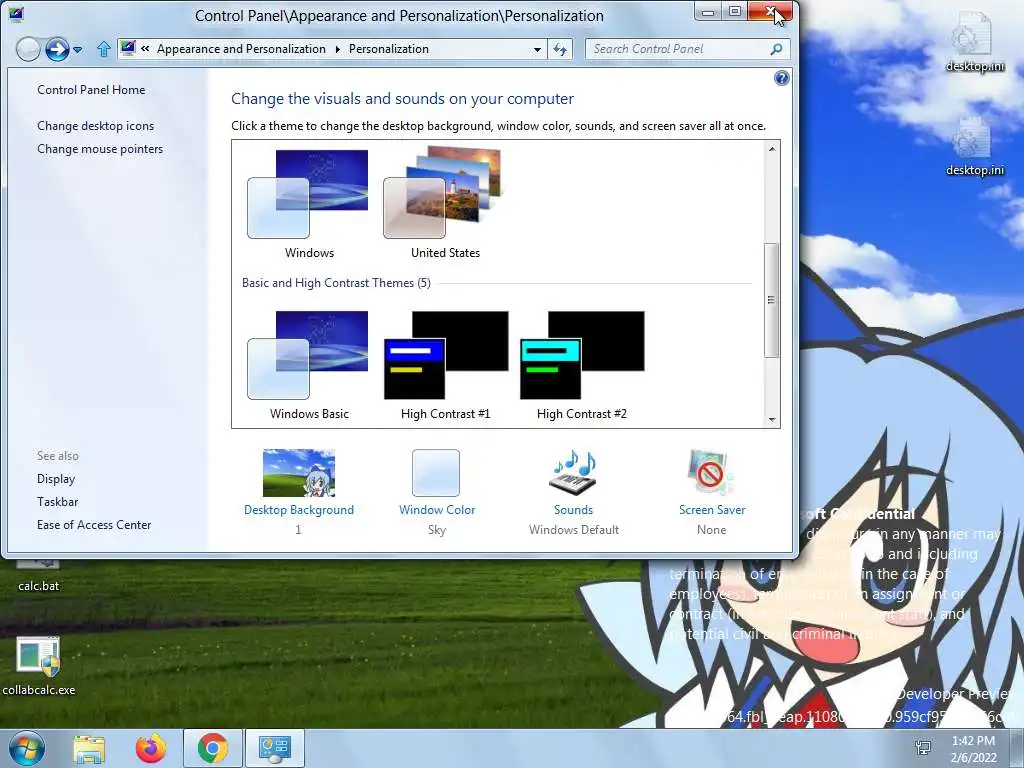Go to Control Panel Home

[x=91, y=90]
